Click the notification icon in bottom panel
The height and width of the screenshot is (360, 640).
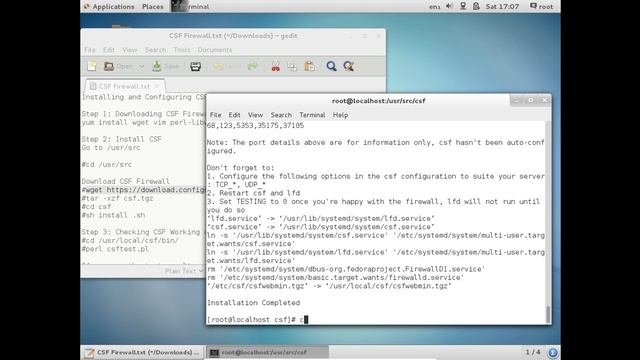click(x=553, y=352)
